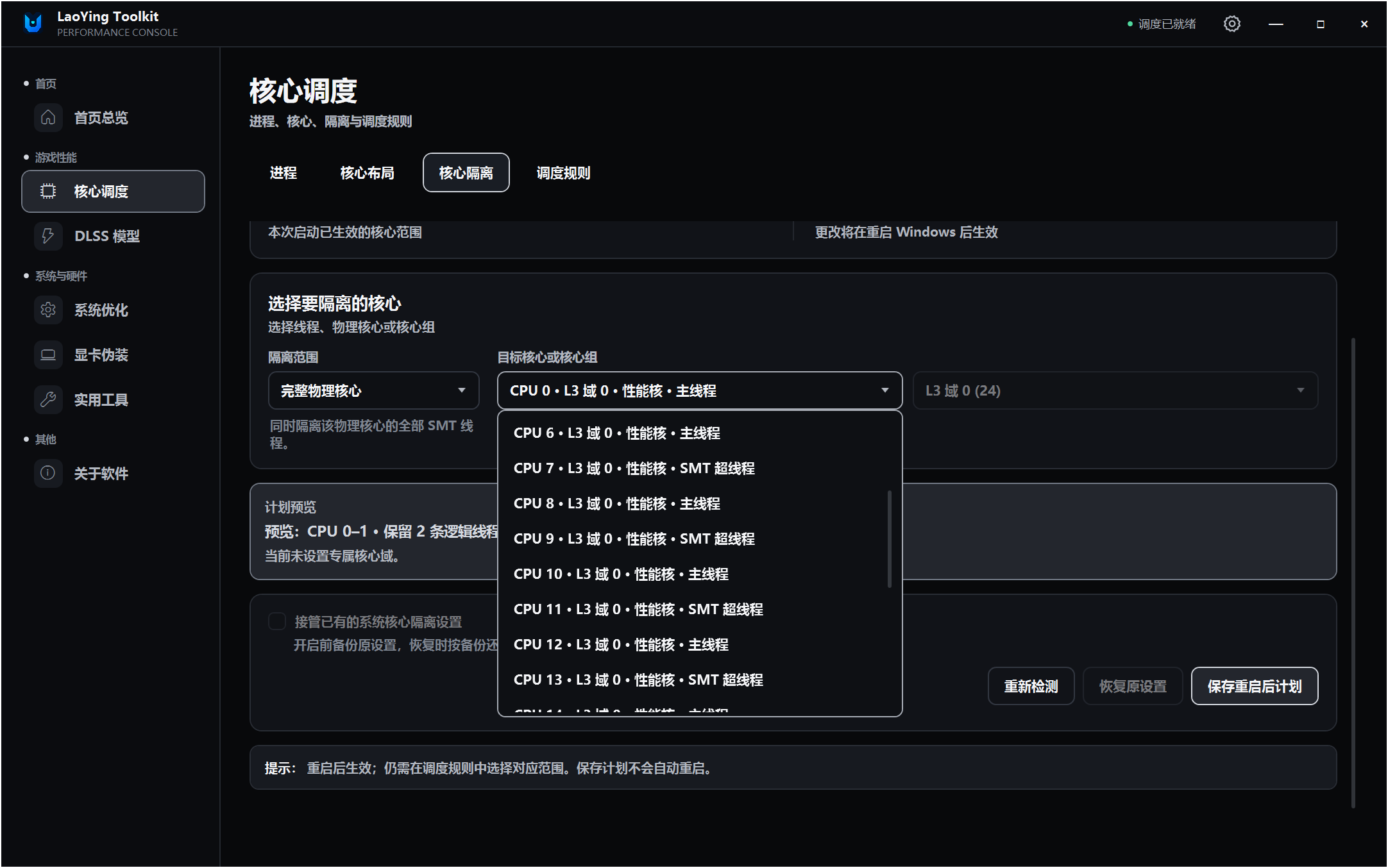
Task: Open 系统优化 in the sidebar
Action: click(x=113, y=310)
